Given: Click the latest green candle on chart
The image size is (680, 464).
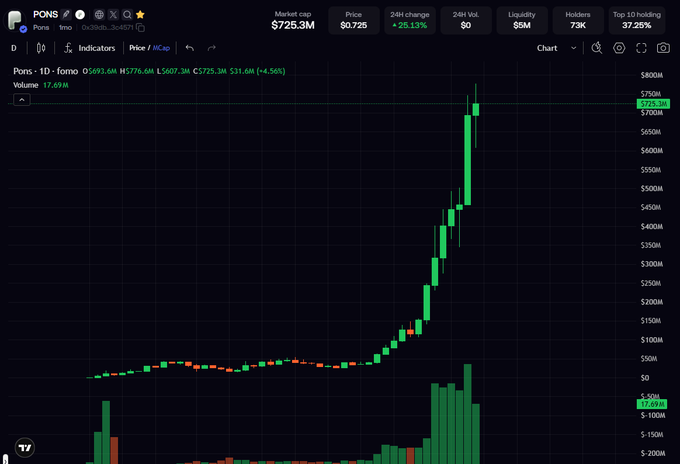Looking at the screenshot, I should pyautogui.click(x=476, y=110).
